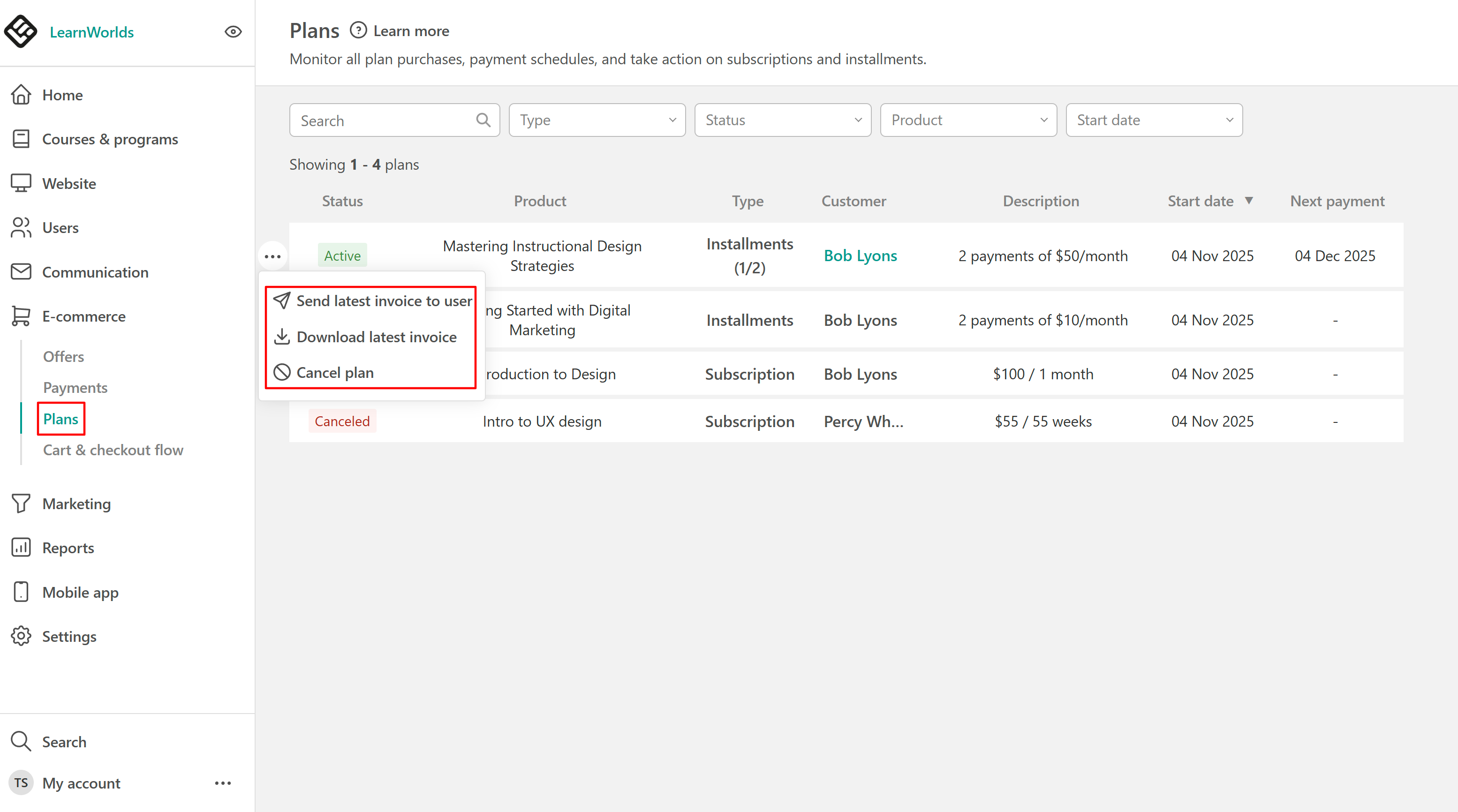This screenshot has width=1458, height=812.
Task: Open the Product filter dropdown
Action: pyautogui.click(x=968, y=120)
